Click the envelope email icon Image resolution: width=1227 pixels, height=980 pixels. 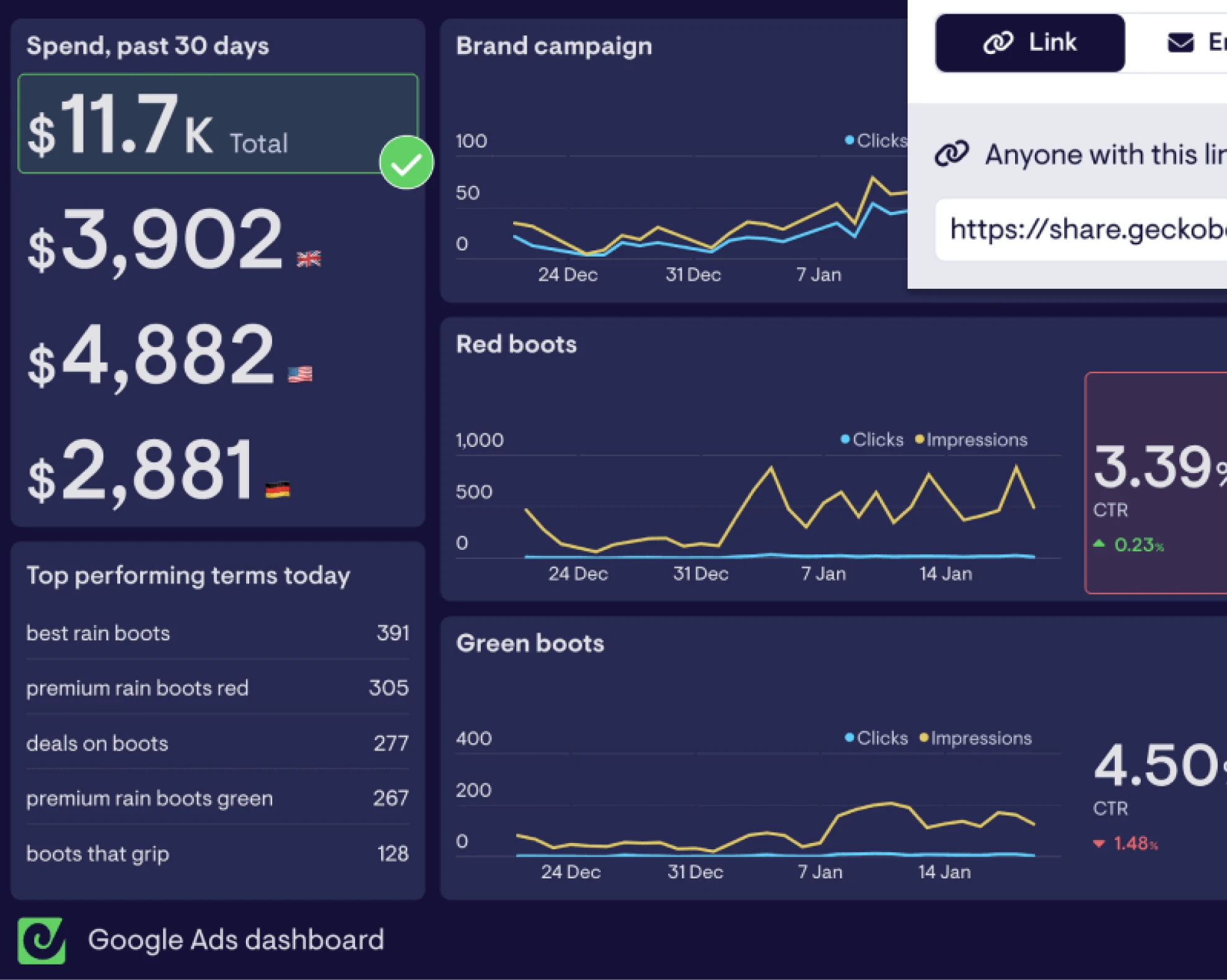pyautogui.click(x=1180, y=43)
